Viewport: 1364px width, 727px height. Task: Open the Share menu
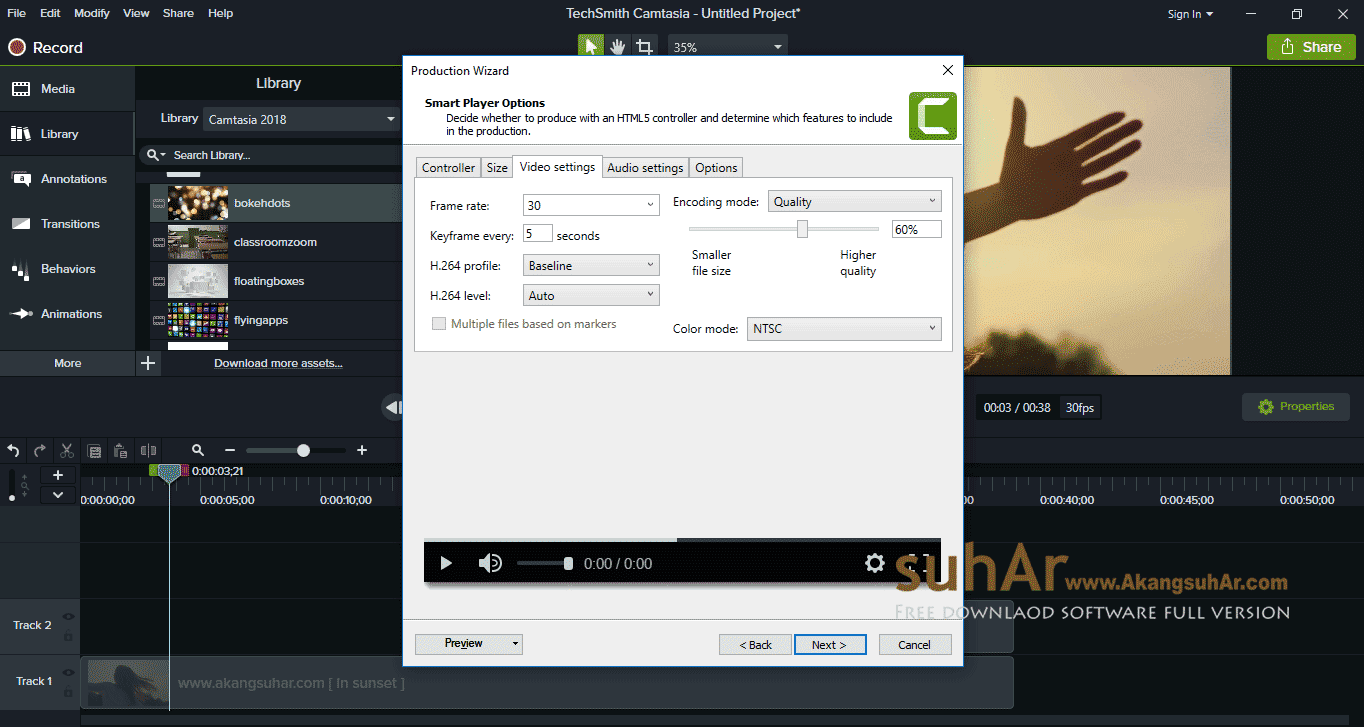pyautogui.click(x=178, y=13)
